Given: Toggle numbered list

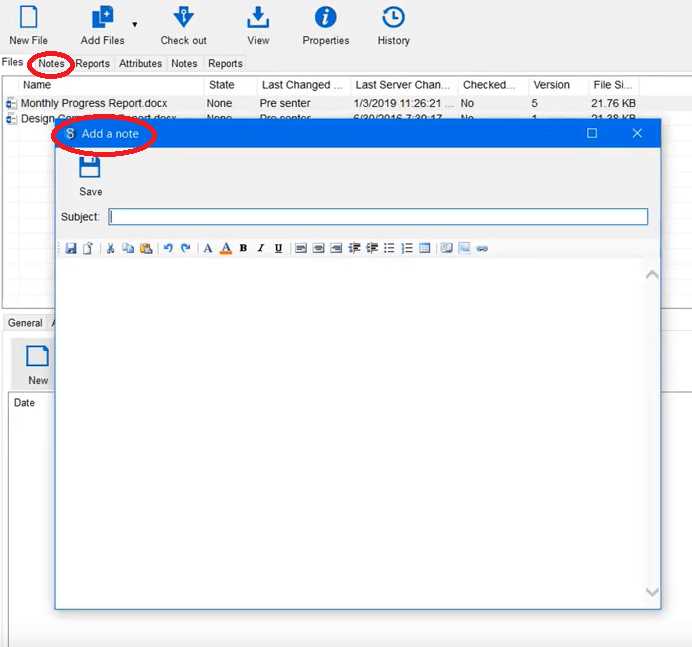Looking at the screenshot, I should pyautogui.click(x=407, y=248).
